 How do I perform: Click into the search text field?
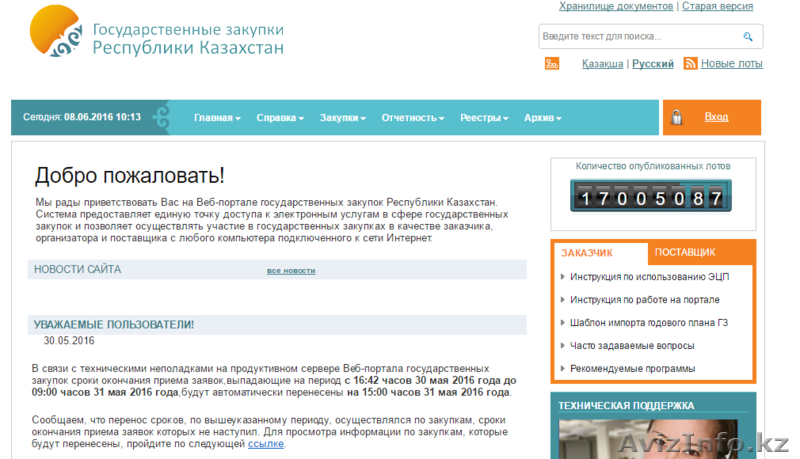click(638, 37)
